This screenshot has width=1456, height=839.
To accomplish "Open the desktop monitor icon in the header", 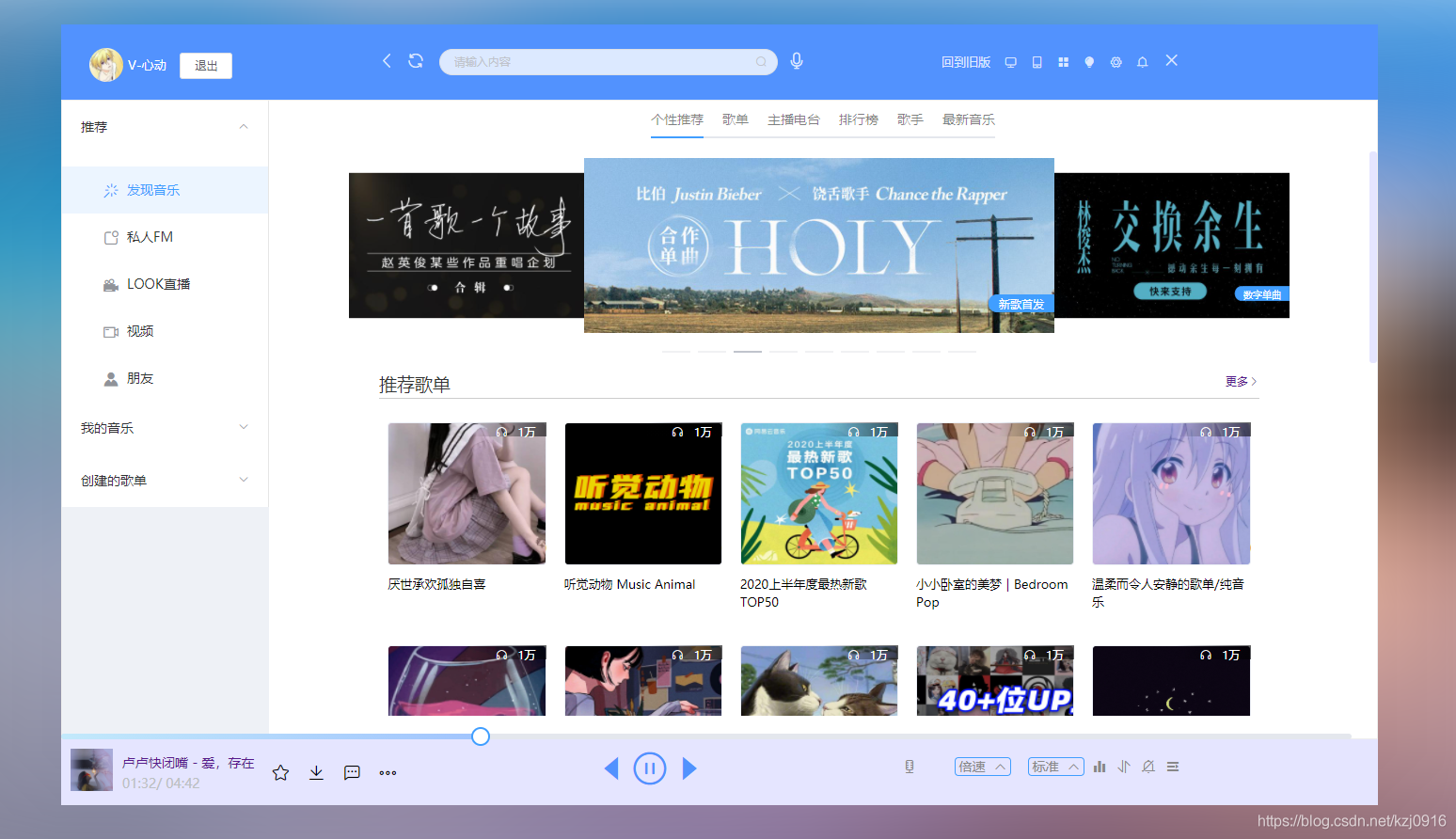I will click(x=1011, y=62).
